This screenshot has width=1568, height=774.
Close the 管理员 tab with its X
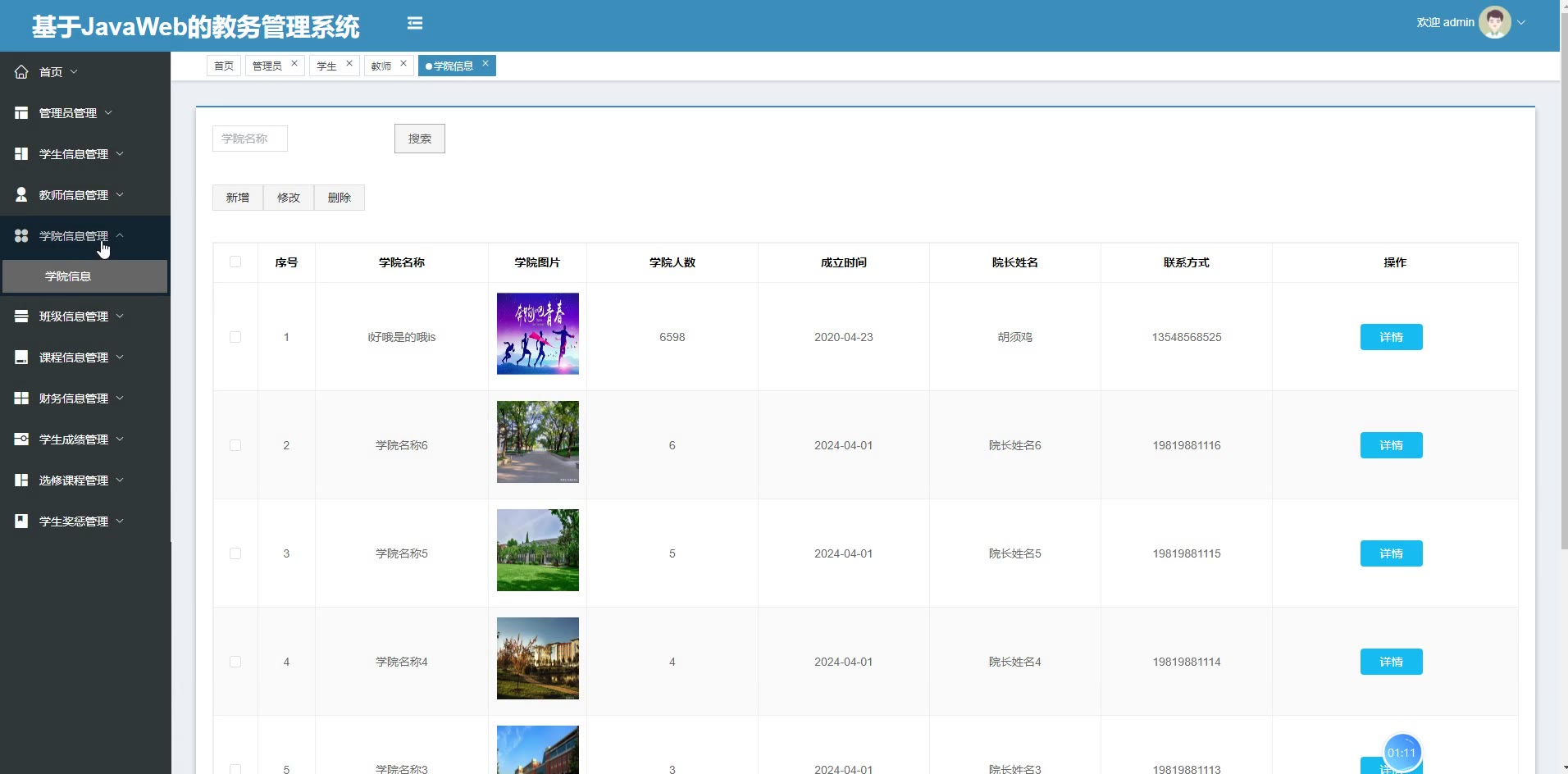[294, 63]
